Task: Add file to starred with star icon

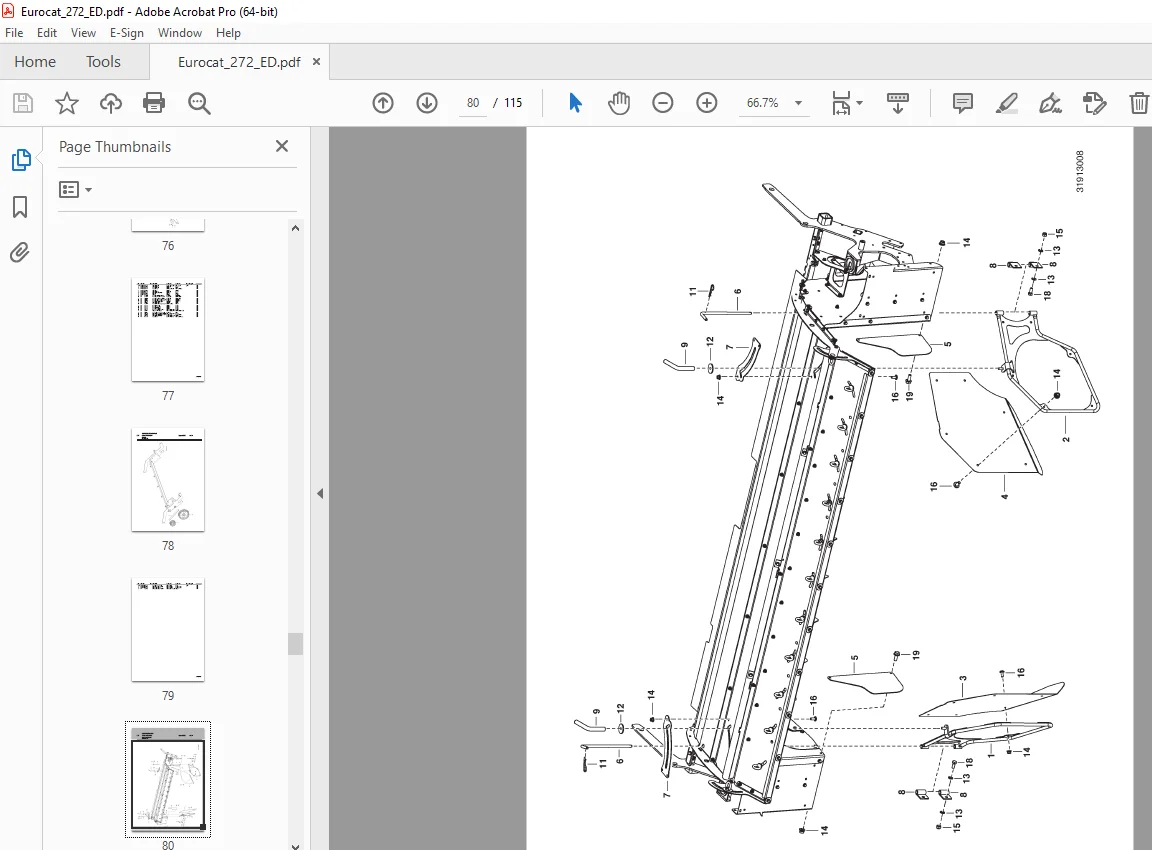Action: tap(67, 103)
